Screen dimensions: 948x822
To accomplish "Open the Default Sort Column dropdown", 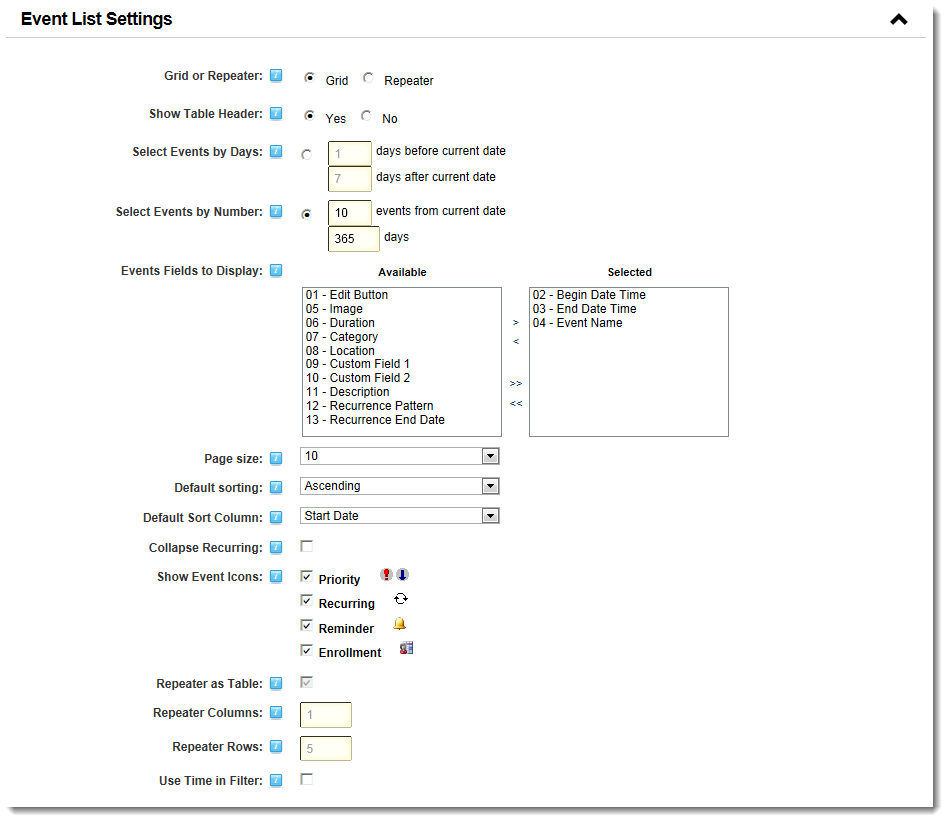I will pos(491,516).
